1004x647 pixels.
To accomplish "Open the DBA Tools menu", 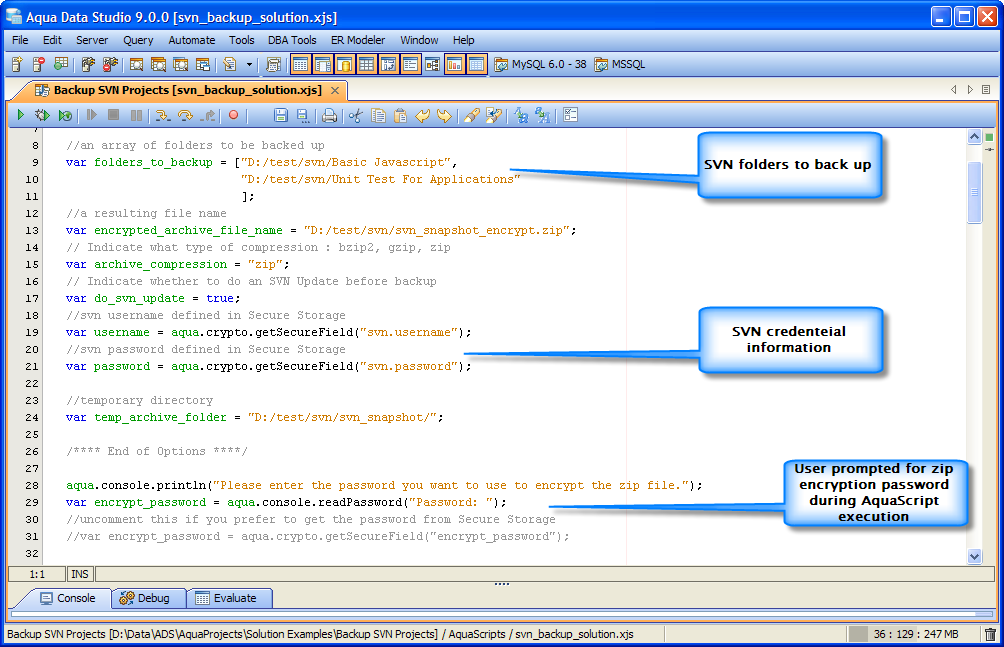I will click(292, 40).
